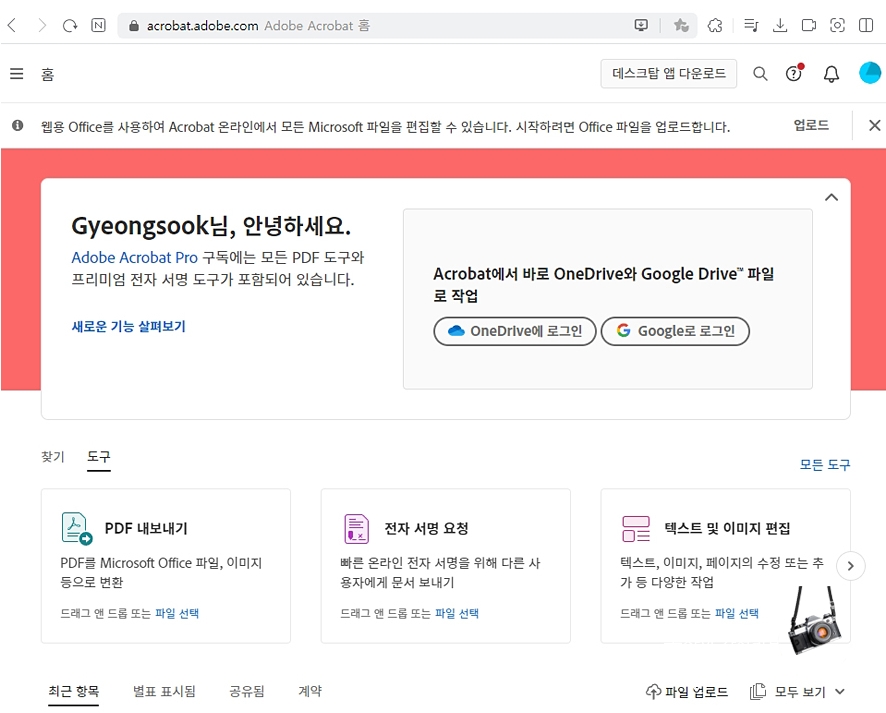
Task: Click the 텍스트 및 이미지 편집 icon
Action: [x=636, y=529]
